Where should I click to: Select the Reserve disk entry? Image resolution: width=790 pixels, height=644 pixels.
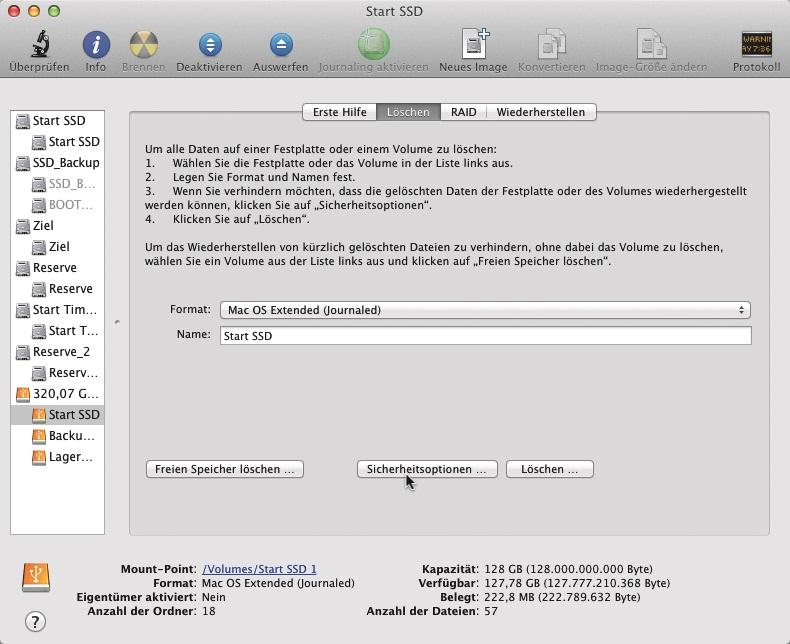click(57, 268)
